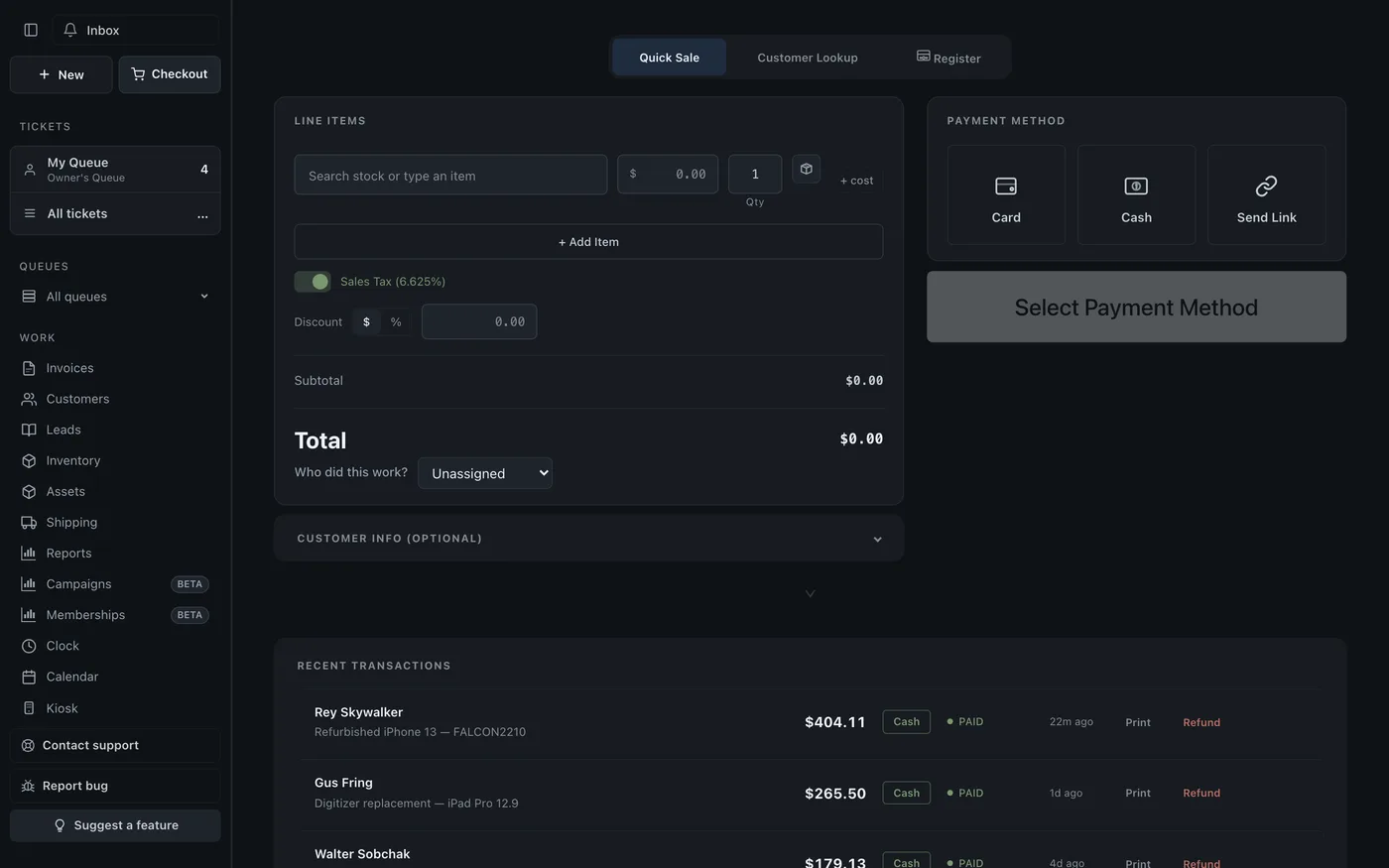
Task: Expand the All queues dropdown
Action: 115,297
